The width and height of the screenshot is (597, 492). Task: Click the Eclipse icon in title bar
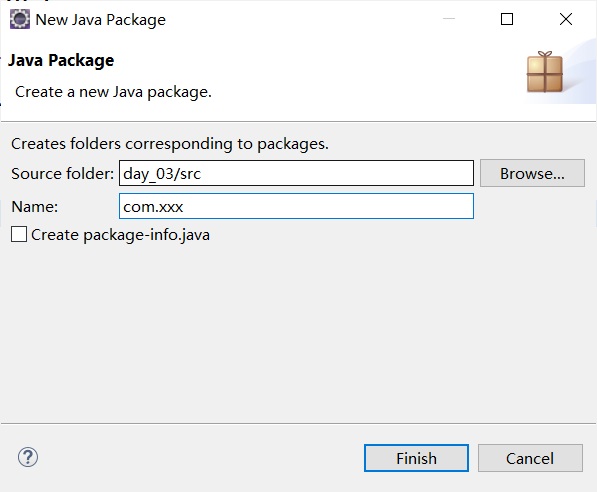coord(19,19)
